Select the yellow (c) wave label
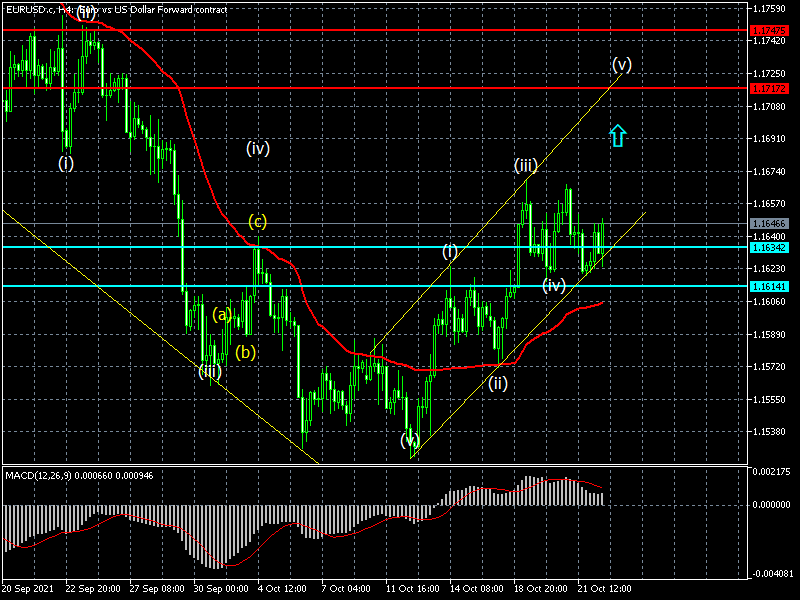Viewport: 800px width, 600px height. click(258, 221)
